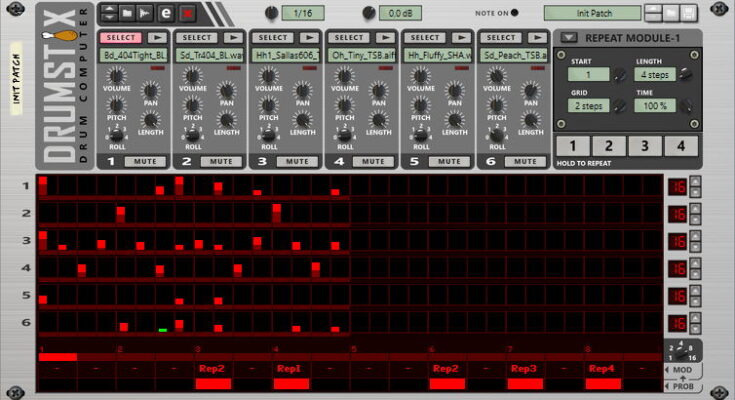This screenshot has height=400, width=735.
Task: Switch to the PROB lane tab
Action: [x=683, y=386]
